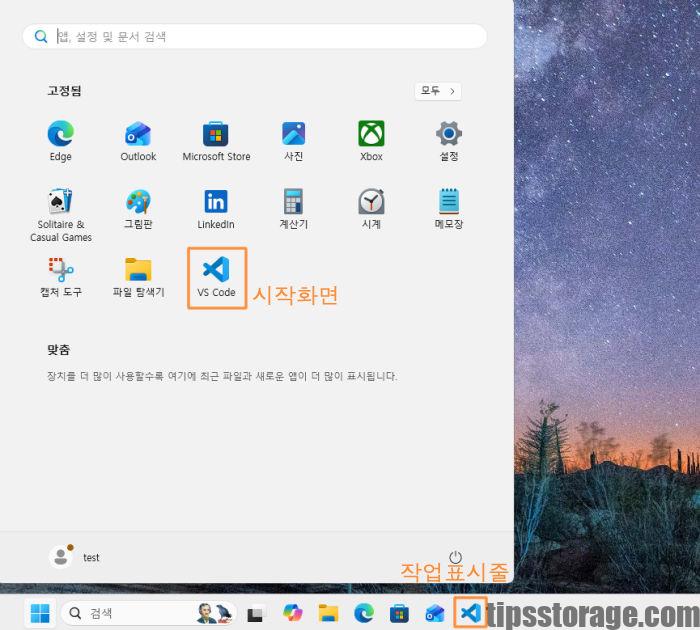700x630 pixels.
Task: Open VS Code from the taskbar
Action: (x=471, y=613)
